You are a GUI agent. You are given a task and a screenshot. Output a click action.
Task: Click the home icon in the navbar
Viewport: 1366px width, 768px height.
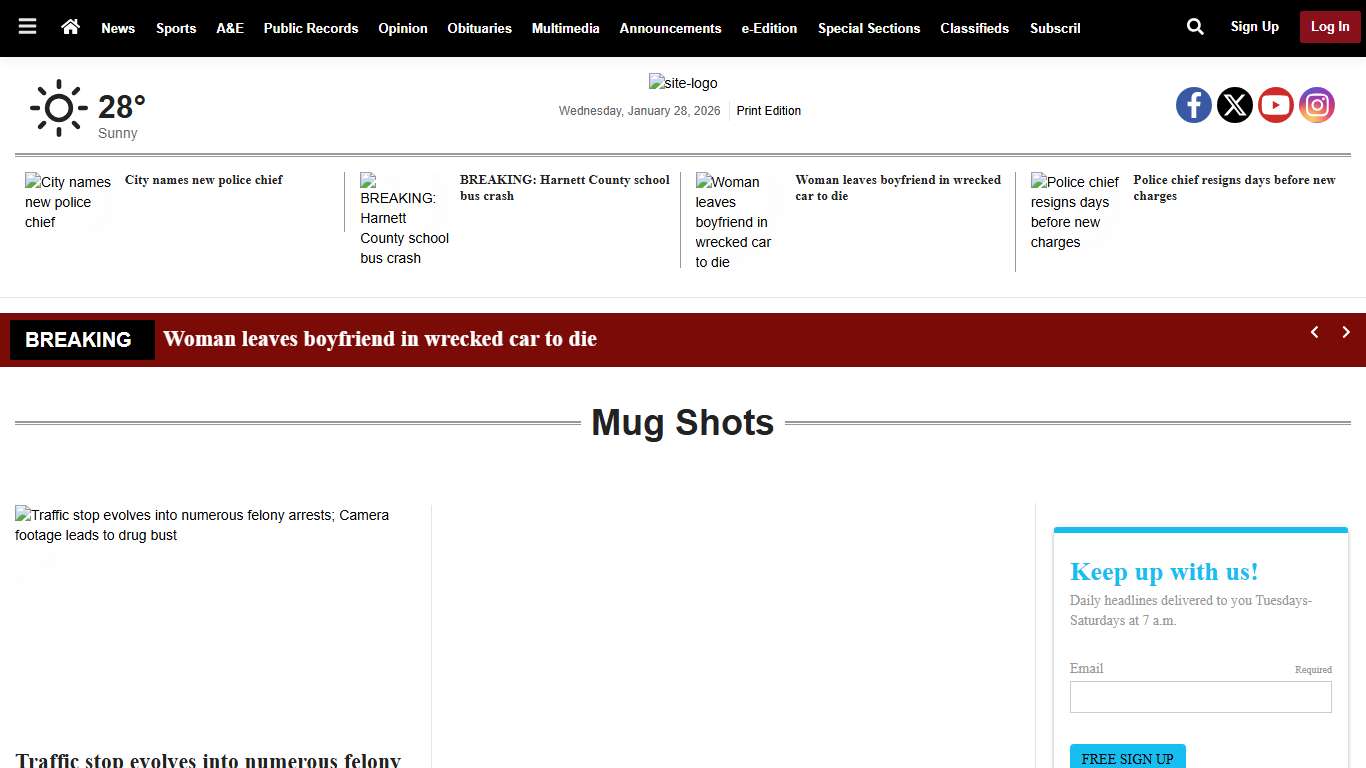click(x=70, y=27)
